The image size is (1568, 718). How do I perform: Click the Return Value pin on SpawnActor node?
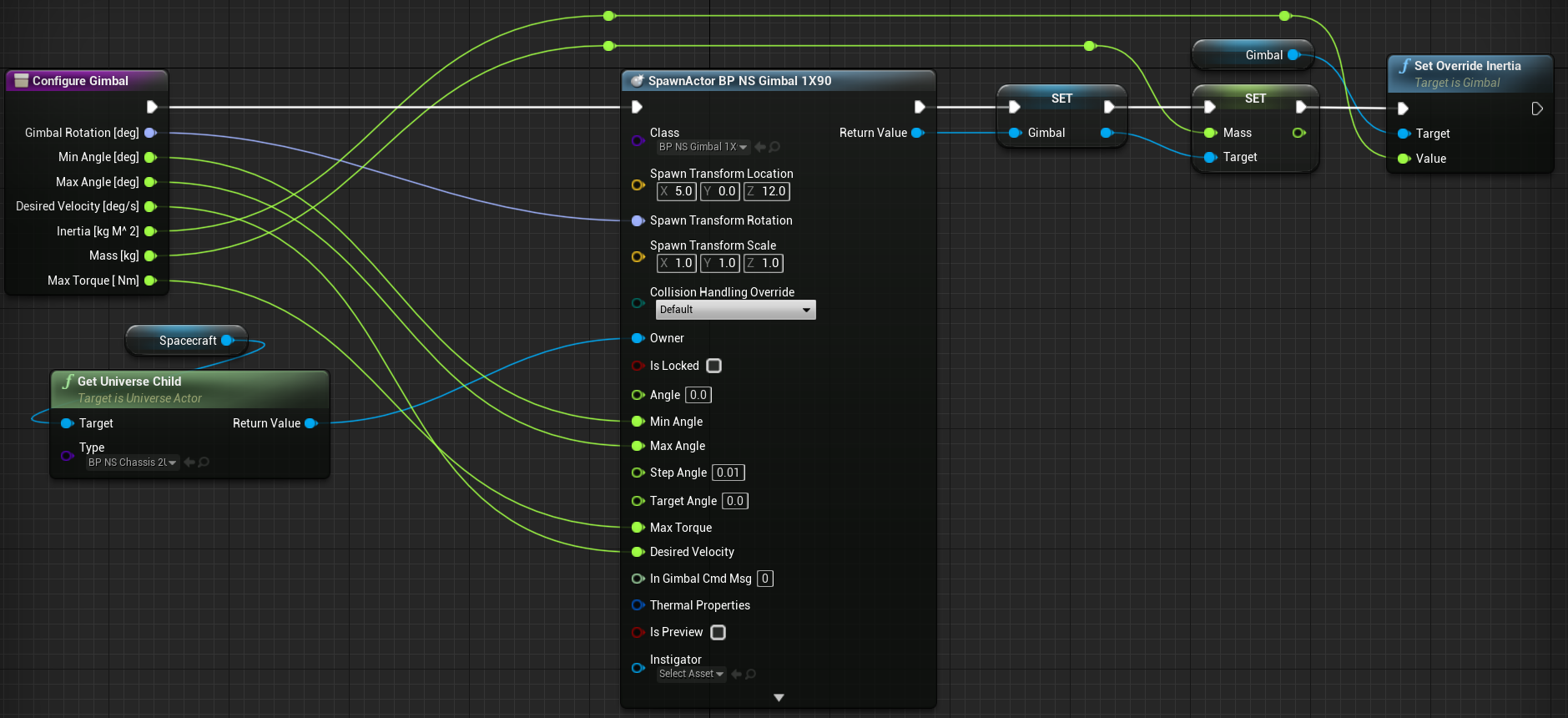(917, 133)
